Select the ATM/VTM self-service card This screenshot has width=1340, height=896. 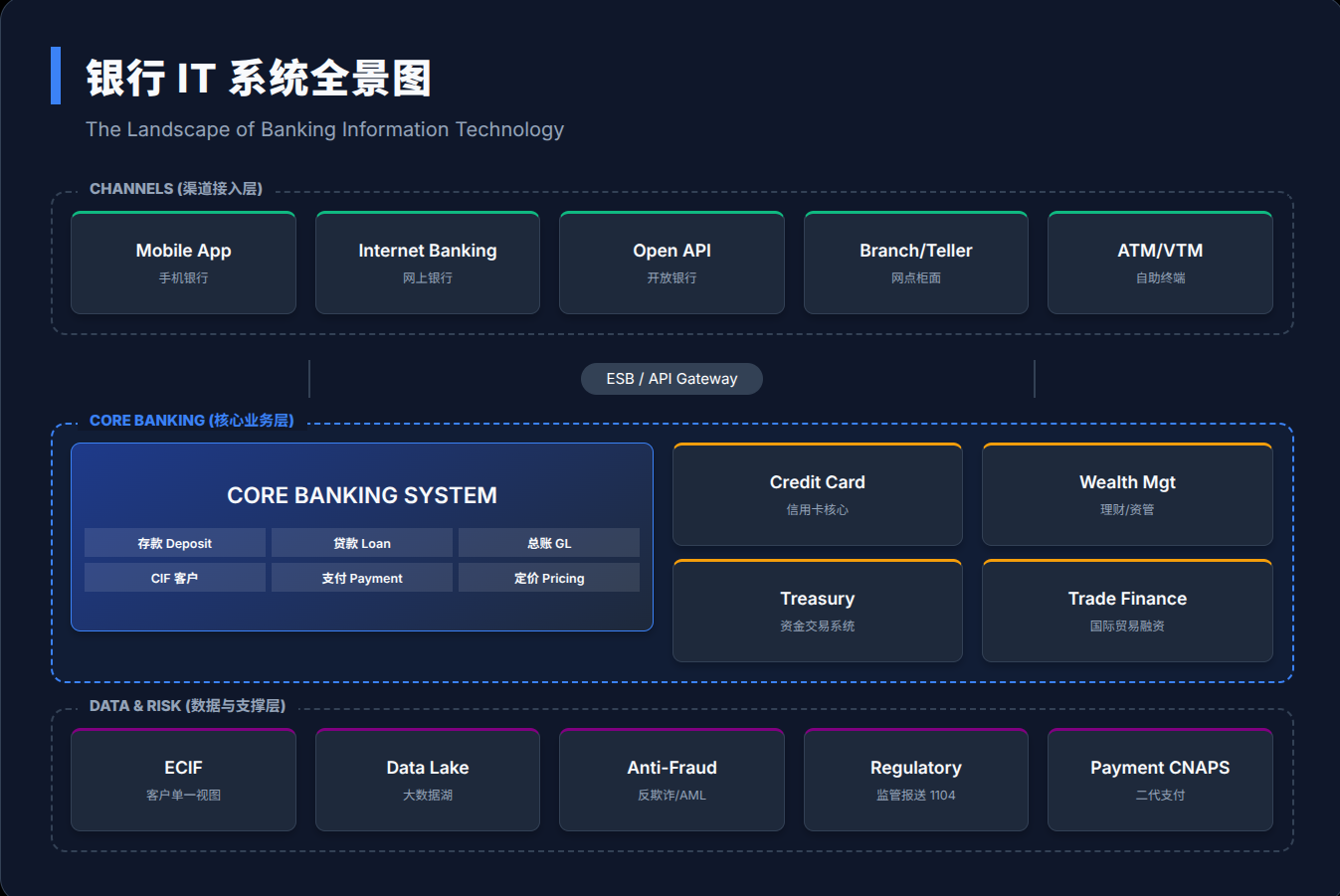(1160, 263)
